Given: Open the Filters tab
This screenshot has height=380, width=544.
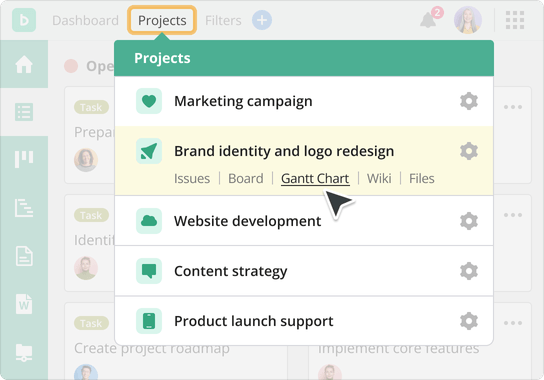Looking at the screenshot, I should tap(223, 20).
